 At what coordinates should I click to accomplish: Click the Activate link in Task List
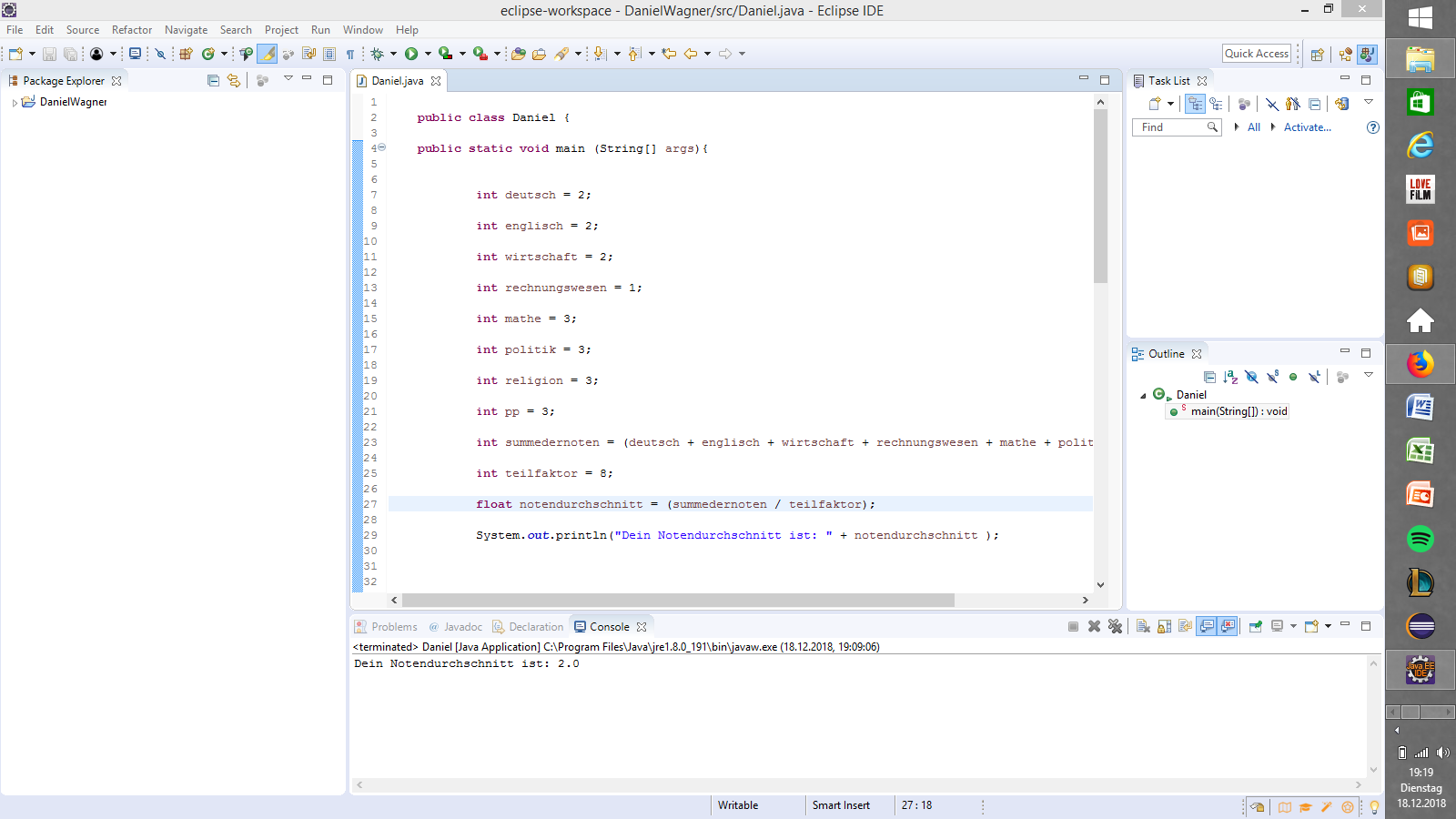point(1308,127)
